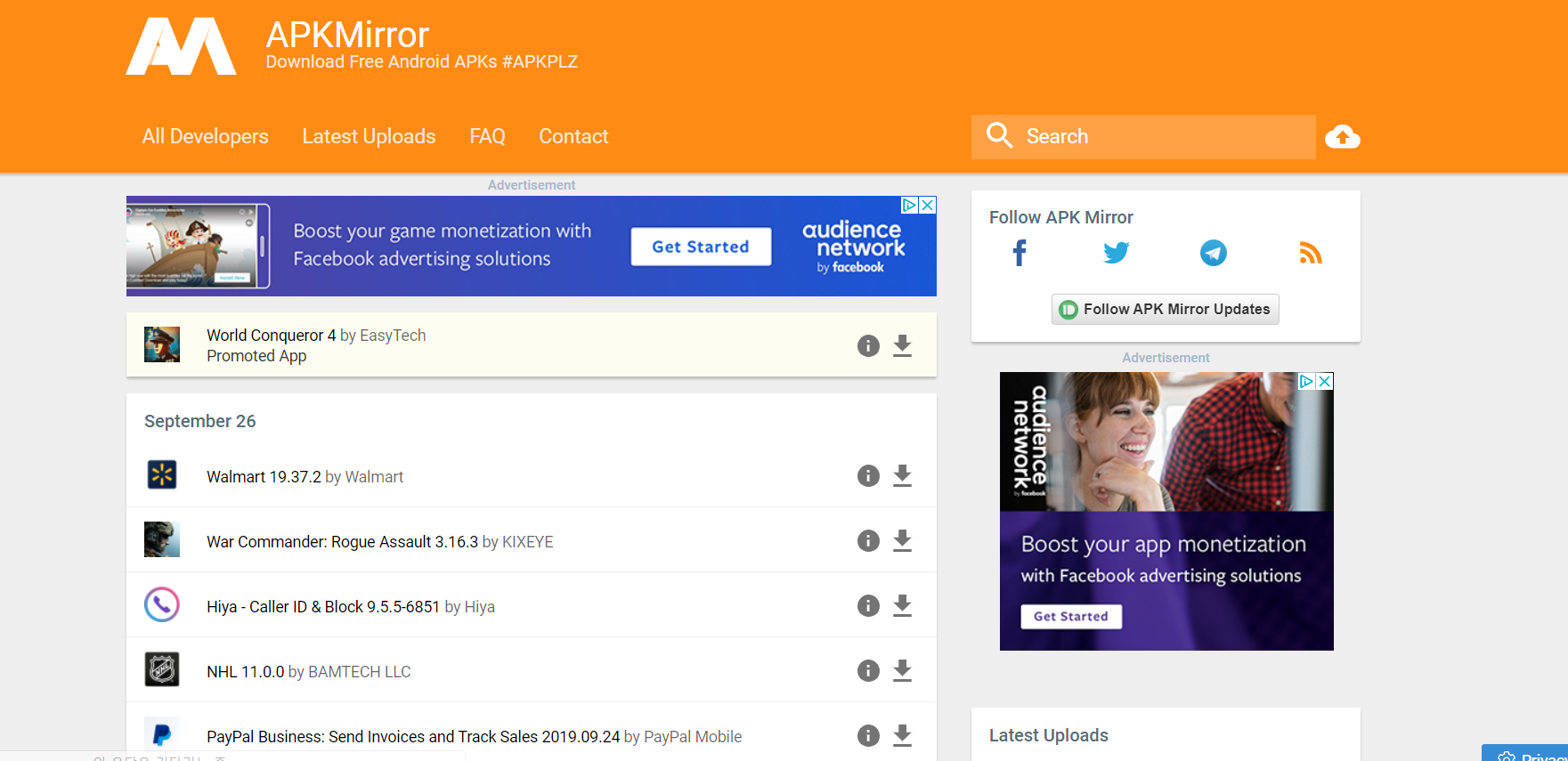Download World Conqueror 4 APK
The height and width of the screenshot is (761, 1568).
902,345
